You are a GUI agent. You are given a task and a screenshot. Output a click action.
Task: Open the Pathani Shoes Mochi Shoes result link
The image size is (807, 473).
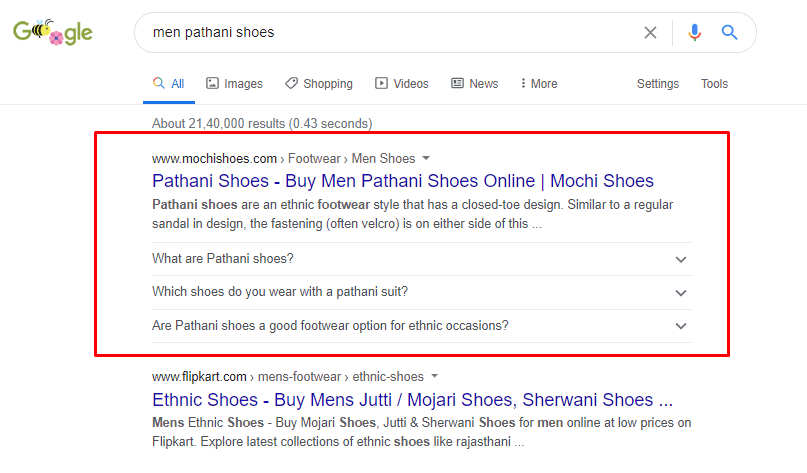(x=402, y=181)
